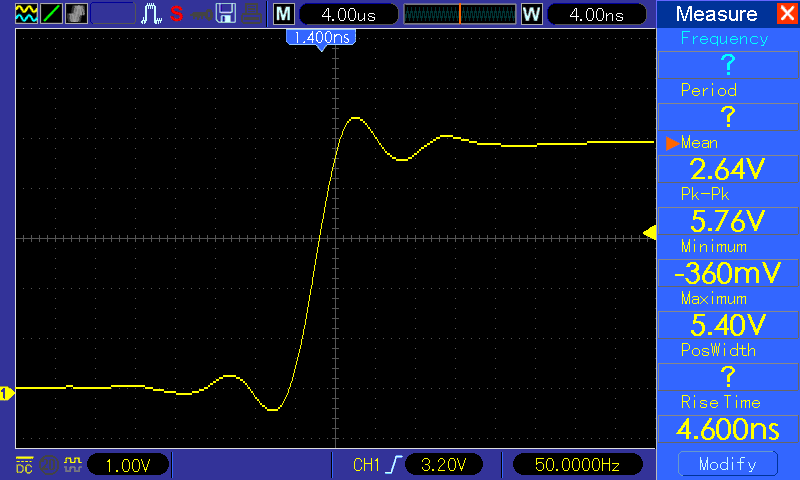Click the 1.00V vertical scale value
This screenshot has width=800, height=480.
tap(128, 465)
